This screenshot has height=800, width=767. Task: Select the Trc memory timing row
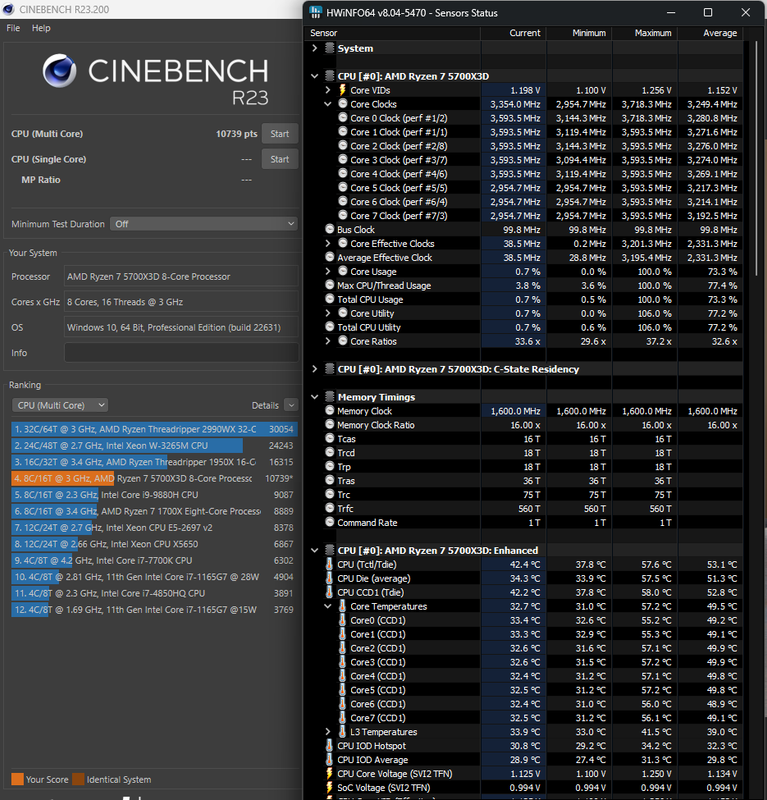pyautogui.click(x=525, y=494)
